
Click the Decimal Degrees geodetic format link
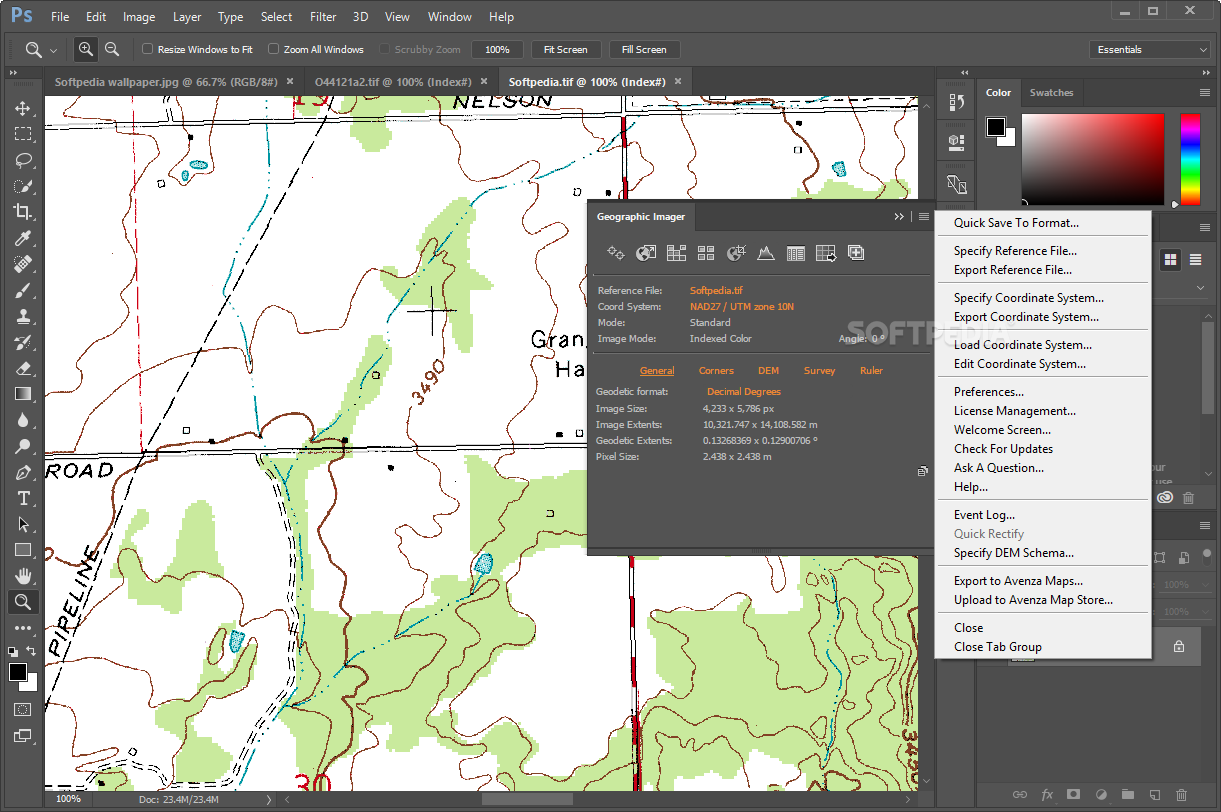coord(743,392)
